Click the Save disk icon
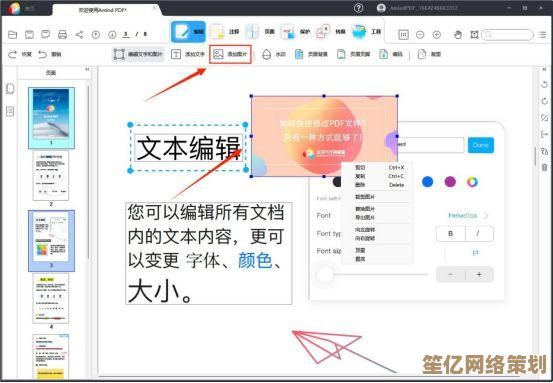Screen dimensions: 553x383 (29, 35)
